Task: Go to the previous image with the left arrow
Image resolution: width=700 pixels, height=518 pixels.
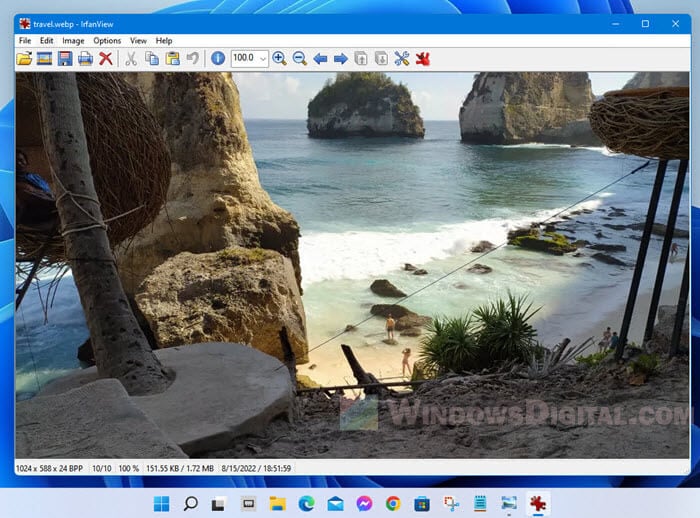Action: pos(320,58)
